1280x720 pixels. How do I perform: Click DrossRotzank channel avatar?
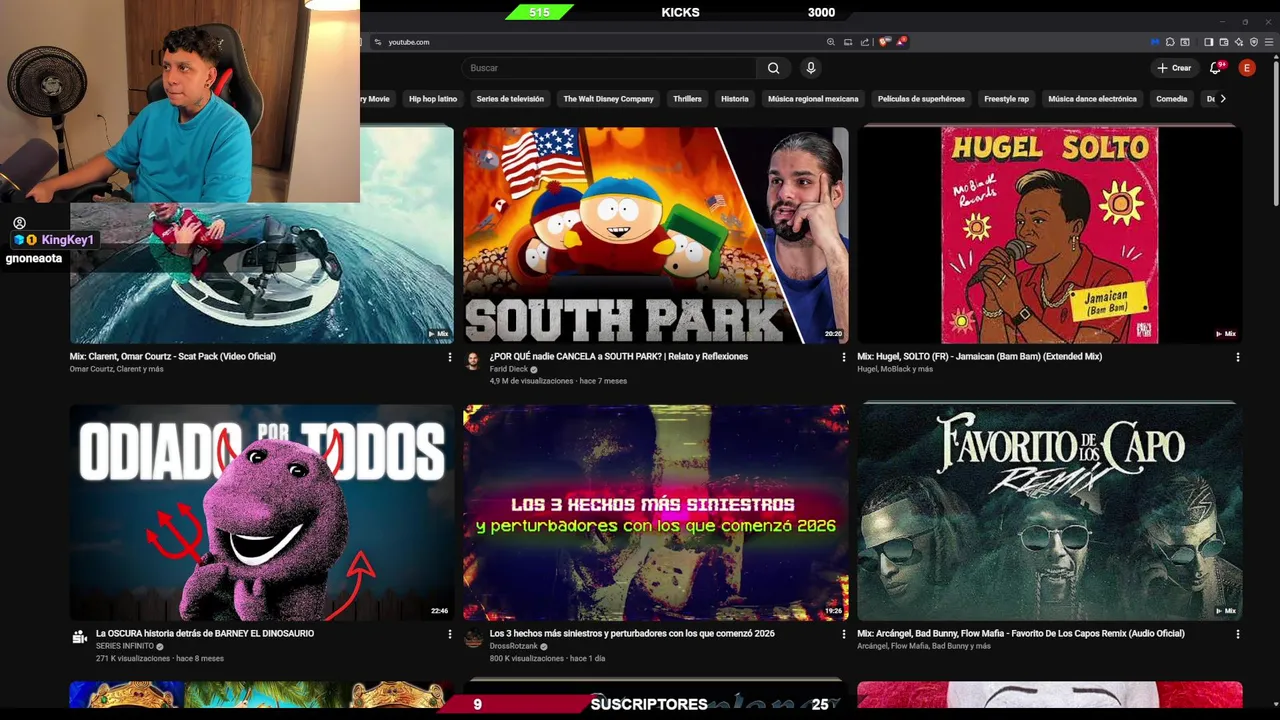473,638
